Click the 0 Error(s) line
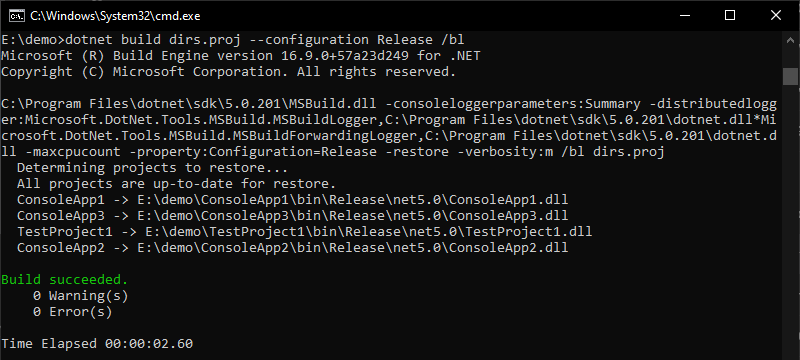The width and height of the screenshot is (800, 360). point(72,312)
